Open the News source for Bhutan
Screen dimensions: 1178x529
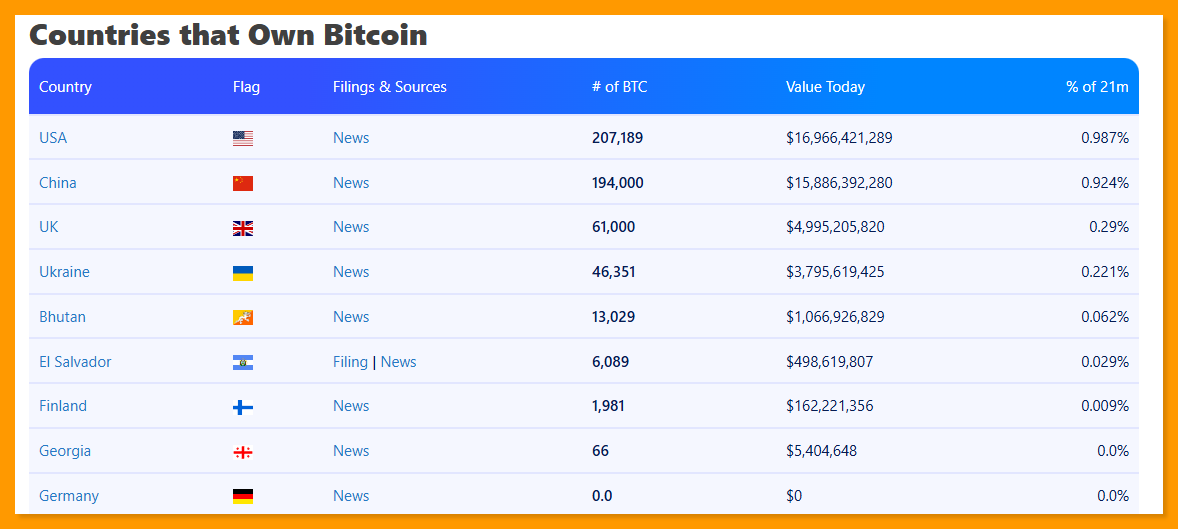pyautogui.click(x=351, y=317)
